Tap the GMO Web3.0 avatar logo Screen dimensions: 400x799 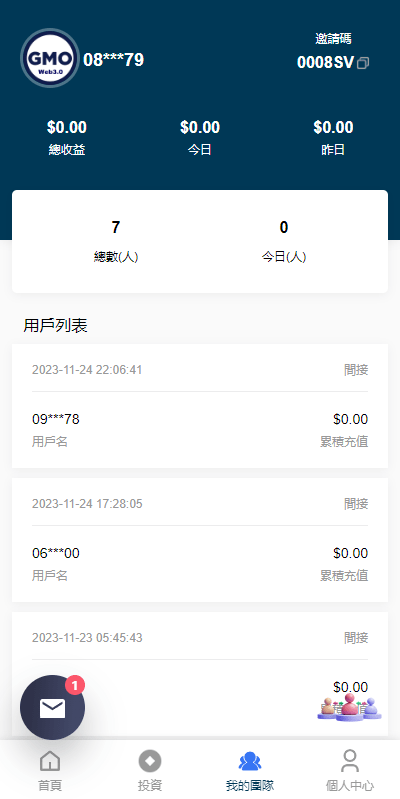click(50, 58)
